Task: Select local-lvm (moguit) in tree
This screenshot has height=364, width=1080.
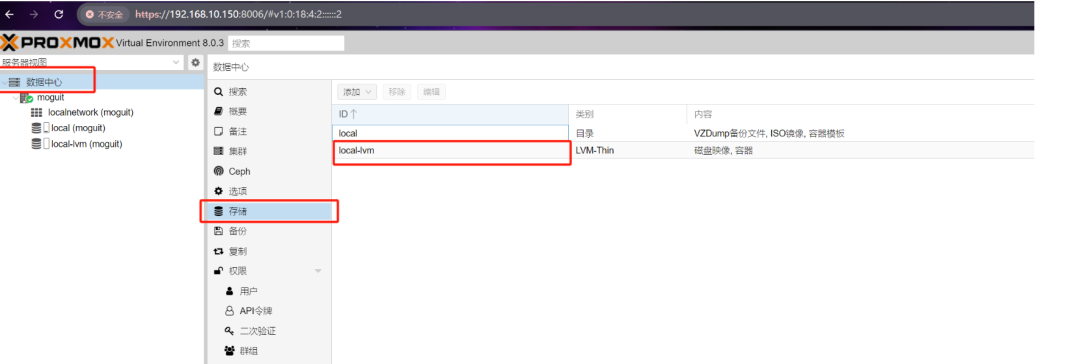Action: tap(86, 144)
